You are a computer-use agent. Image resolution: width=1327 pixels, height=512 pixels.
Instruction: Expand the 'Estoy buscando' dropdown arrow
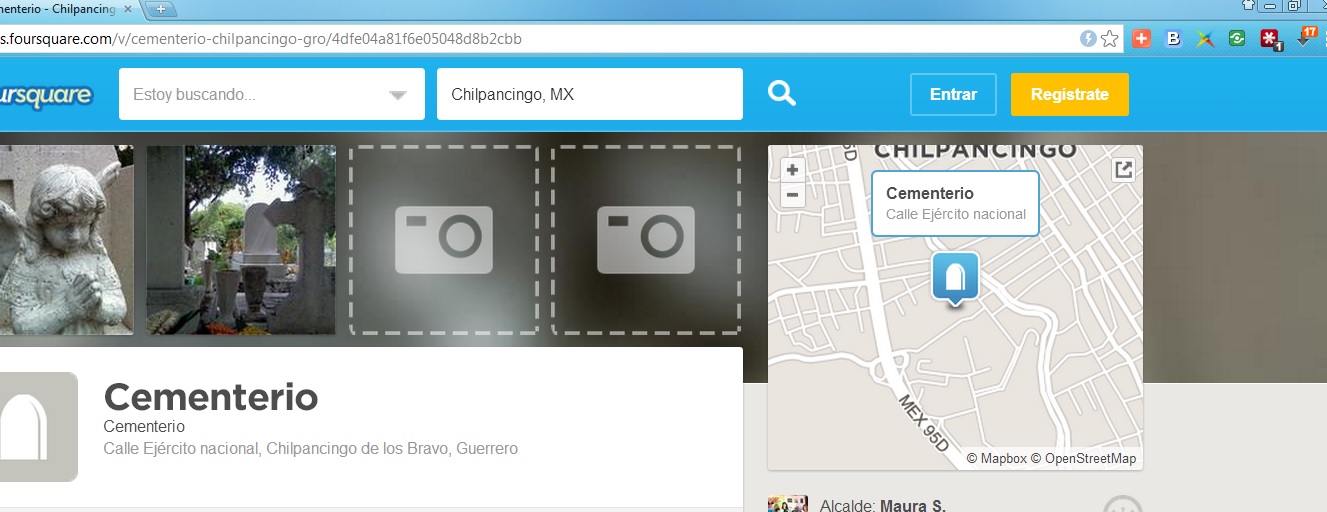[x=398, y=95]
